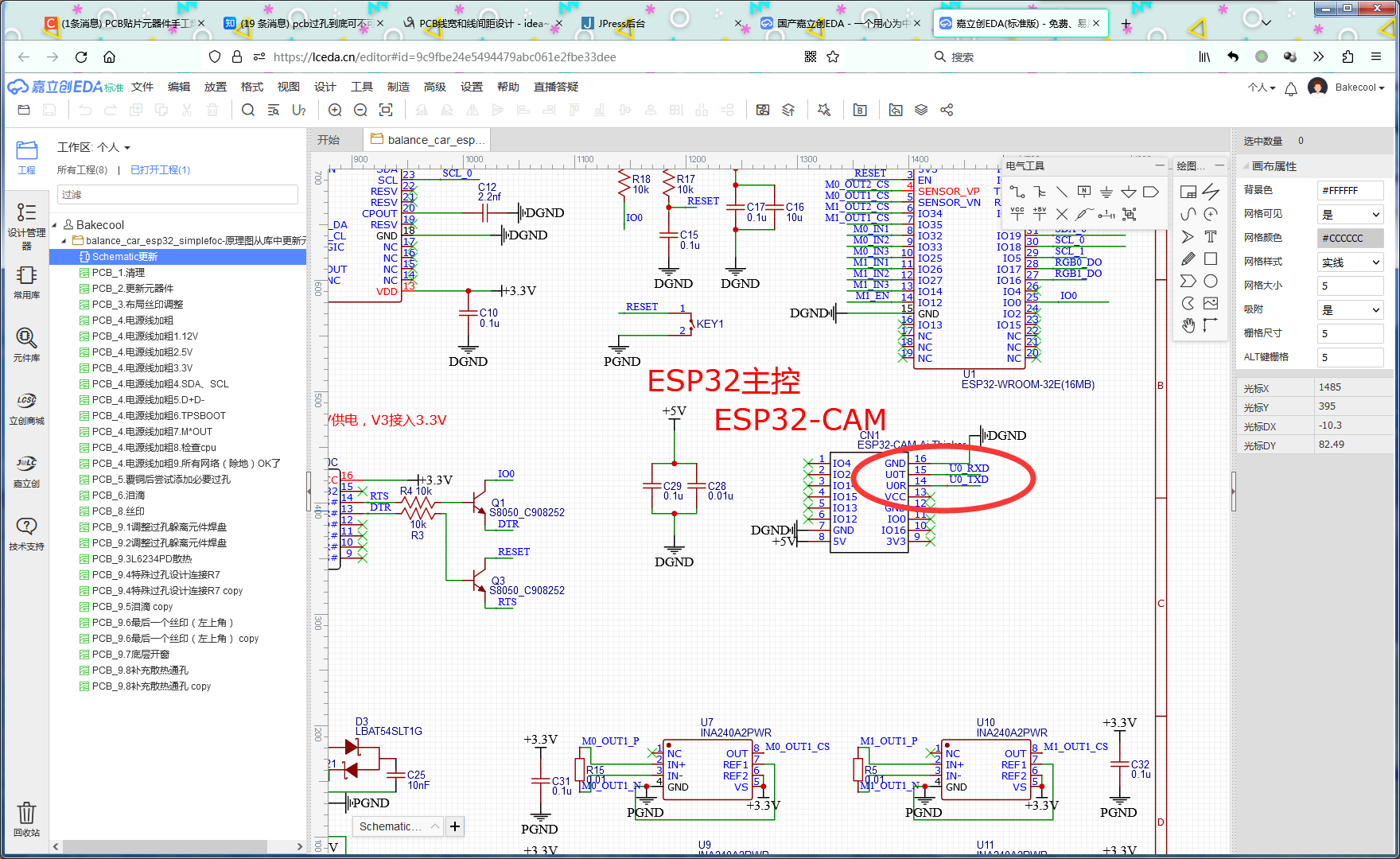Open the 编辑 menu
This screenshot has width=1400, height=859.
click(179, 87)
